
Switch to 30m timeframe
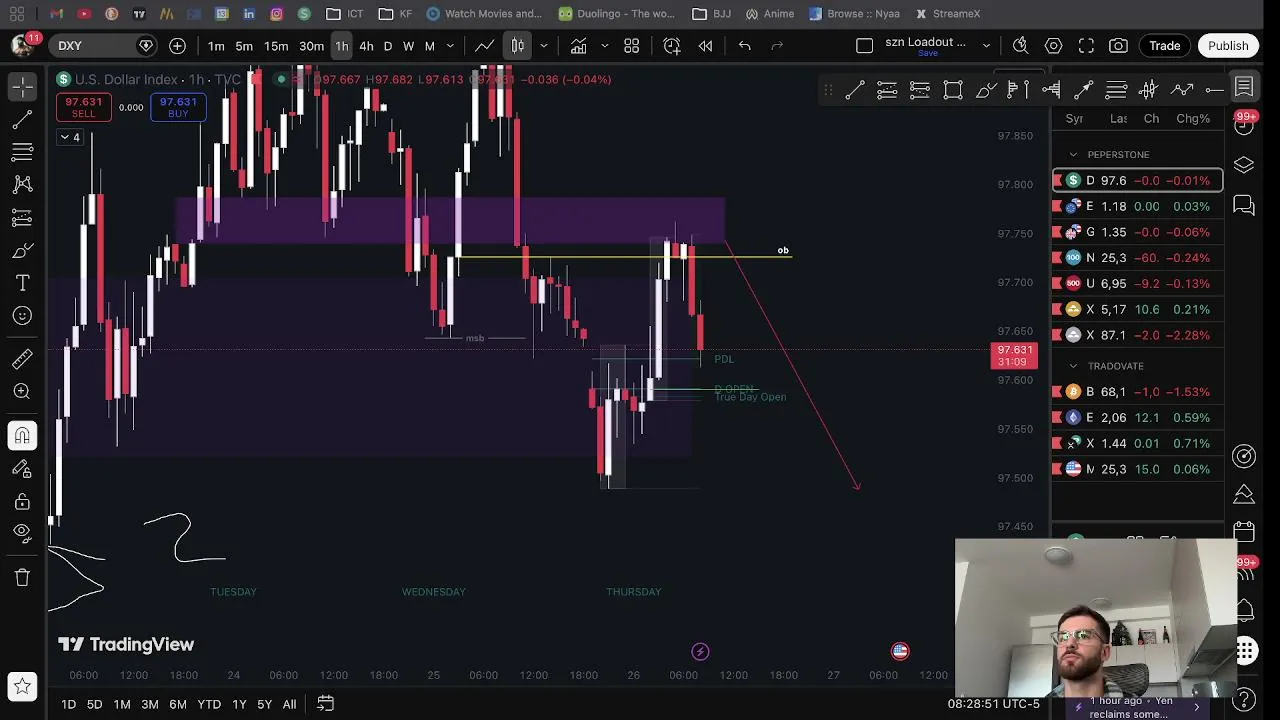point(311,46)
